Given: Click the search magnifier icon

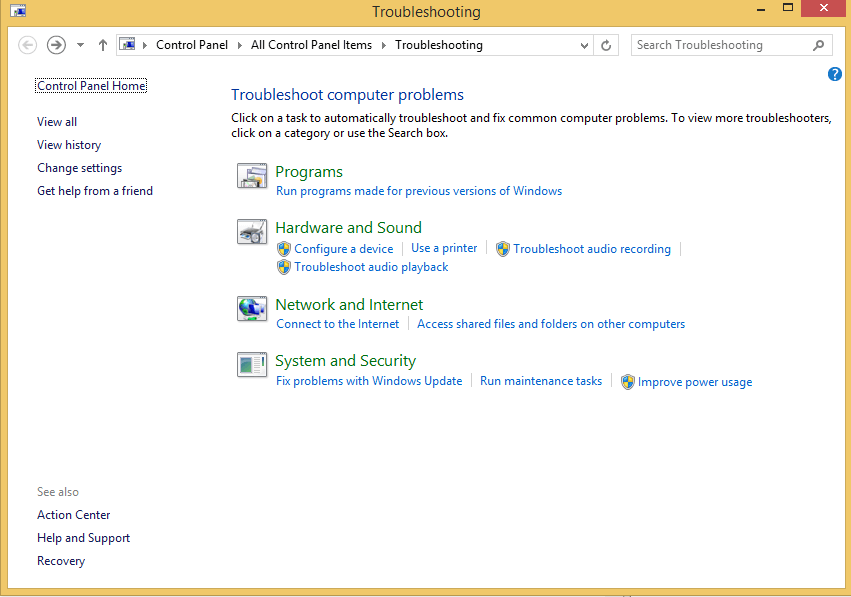Looking at the screenshot, I should pyautogui.click(x=818, y=45).
